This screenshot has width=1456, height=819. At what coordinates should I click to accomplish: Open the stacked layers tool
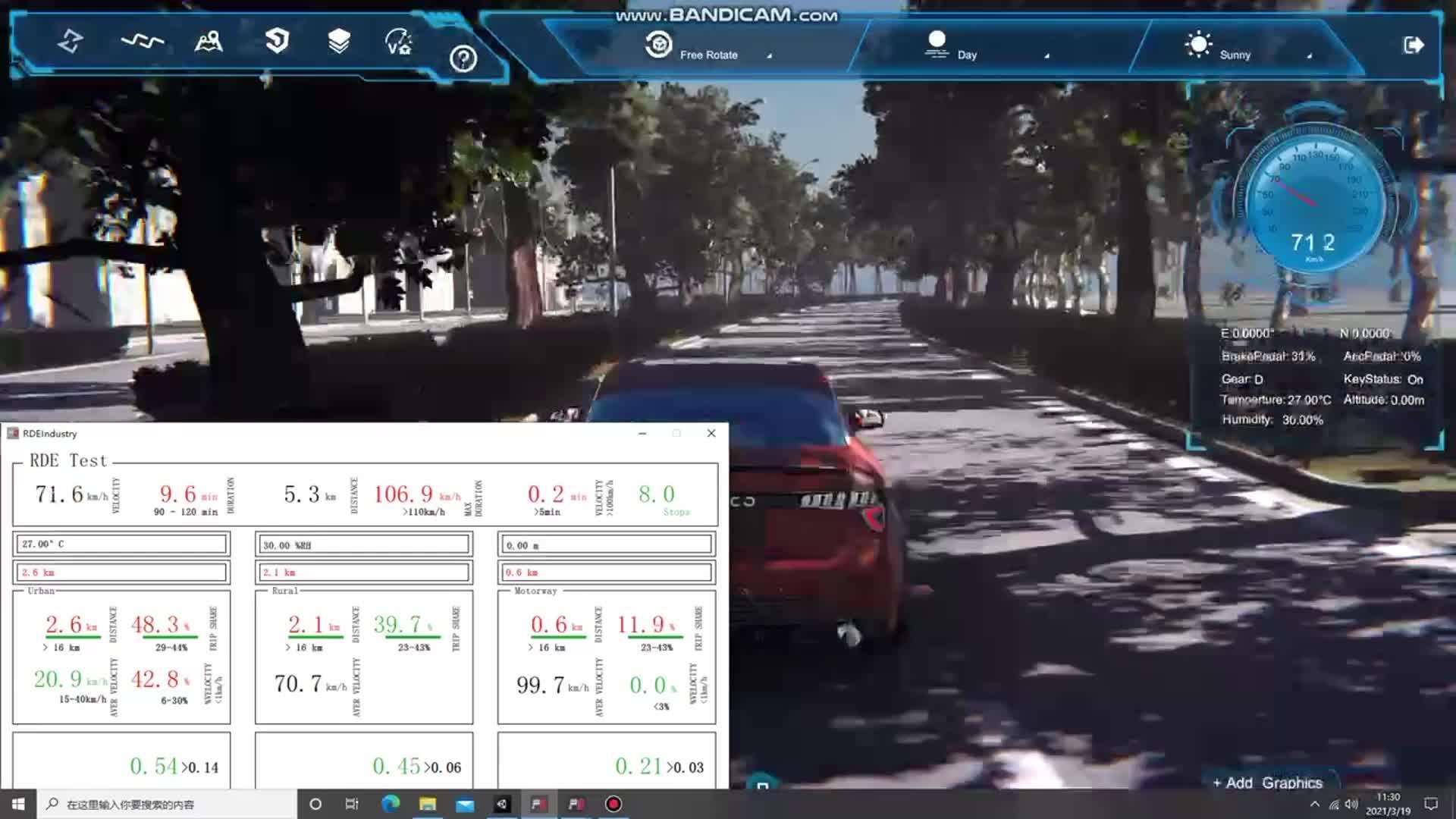(339, 41)
